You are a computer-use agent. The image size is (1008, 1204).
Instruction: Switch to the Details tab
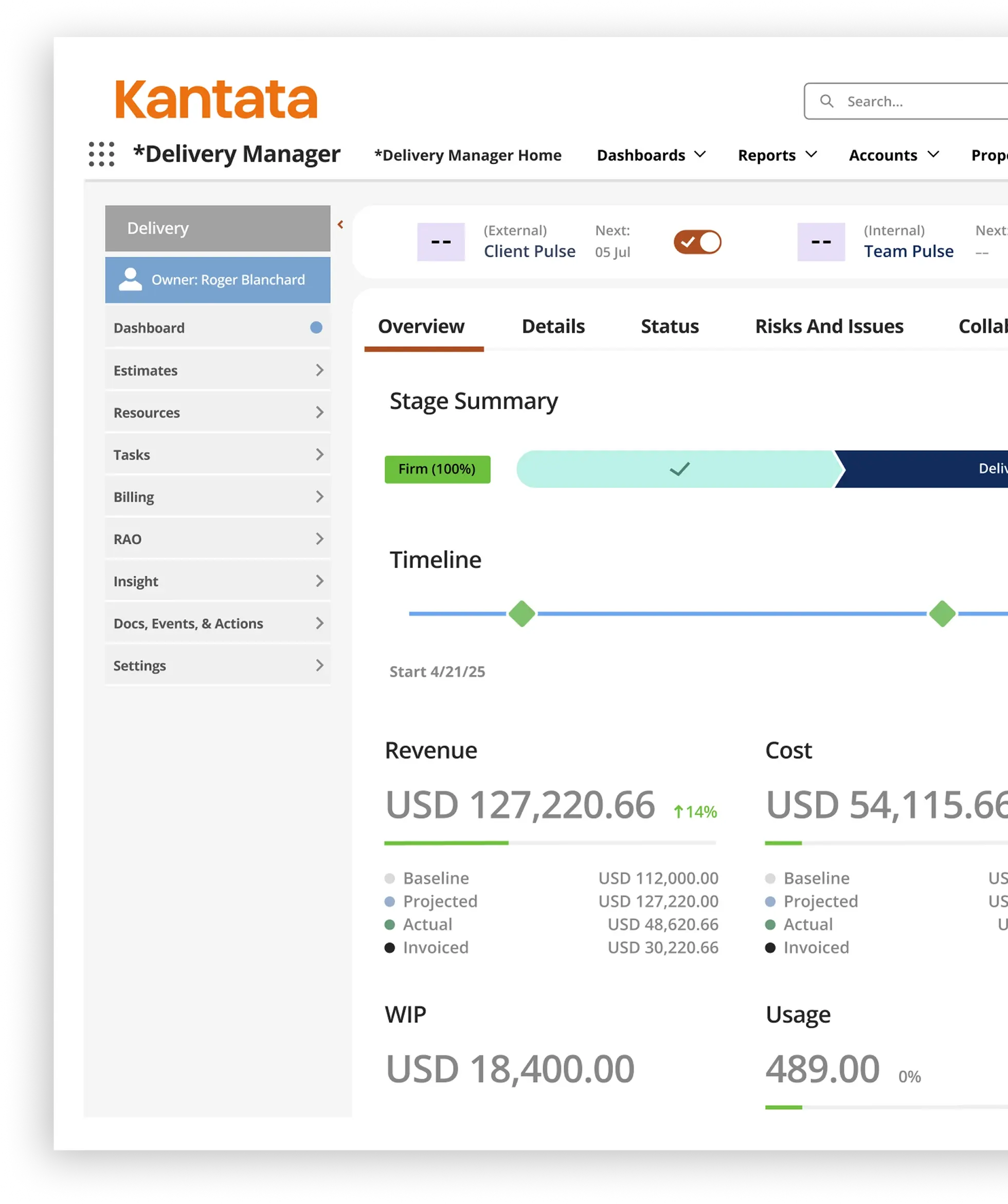tap(552, 326)
